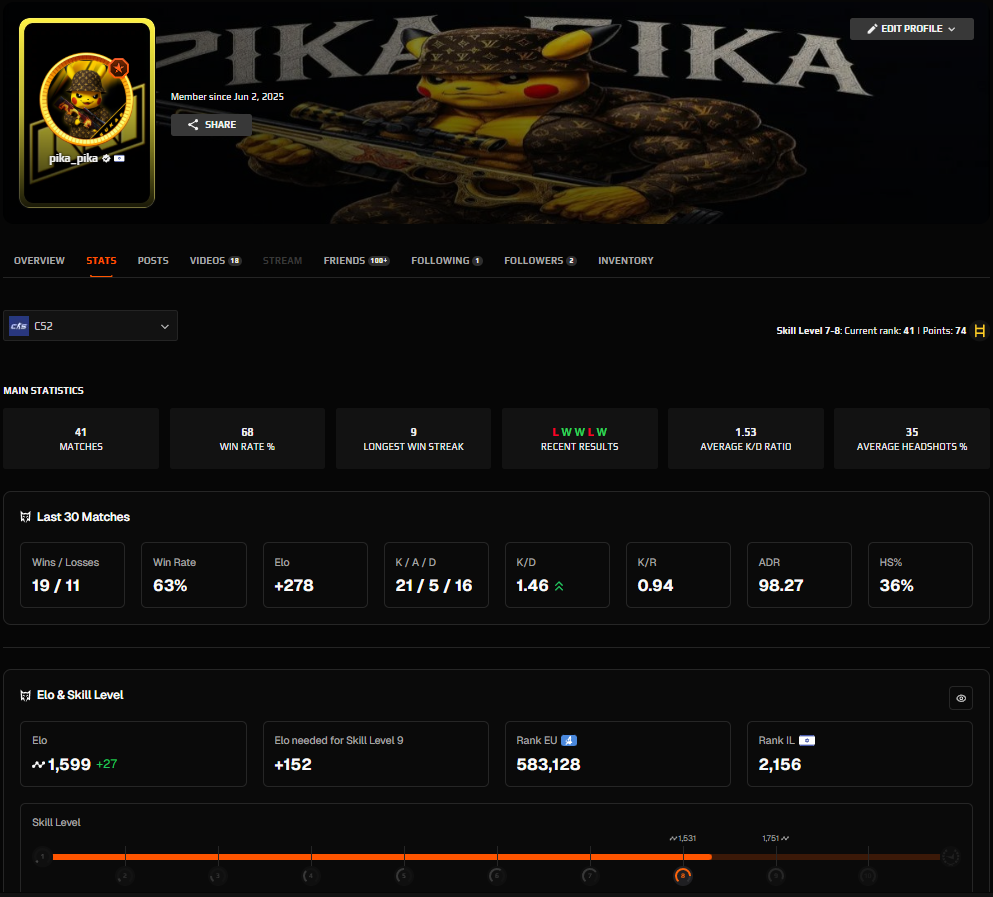The width and height of the screenshot is (993, 897).
Task: Toggle the Elo & Skill Level visibility eye
Action: 961,698
